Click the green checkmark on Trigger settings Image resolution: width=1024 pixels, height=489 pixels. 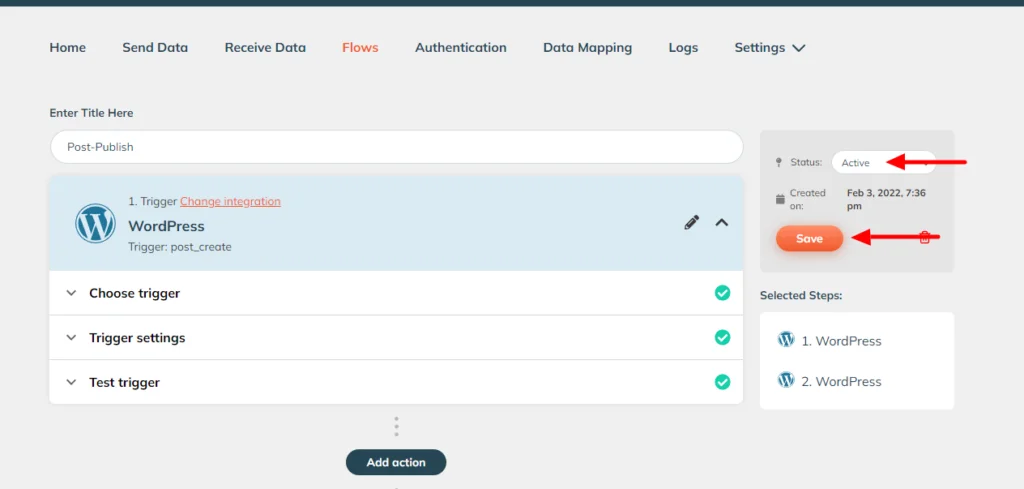point(722,337)
